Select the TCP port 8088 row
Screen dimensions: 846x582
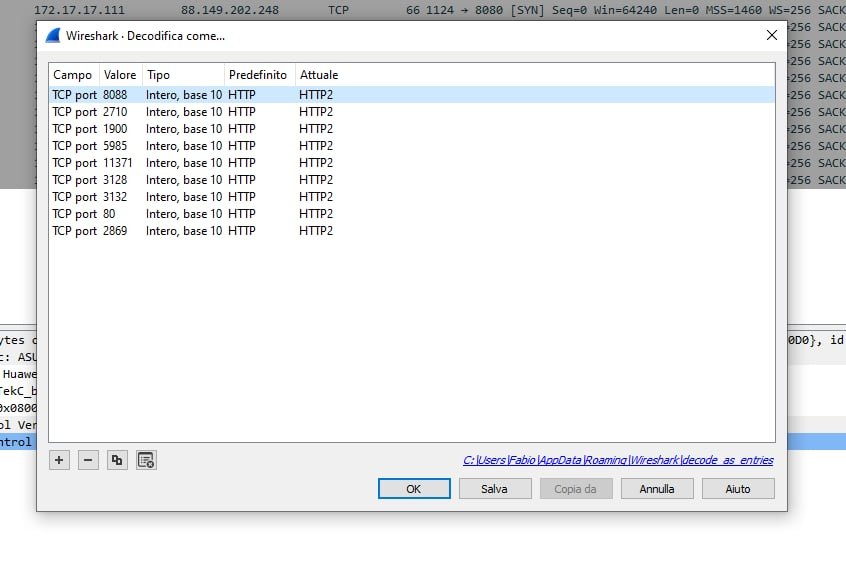pos(412,95)
